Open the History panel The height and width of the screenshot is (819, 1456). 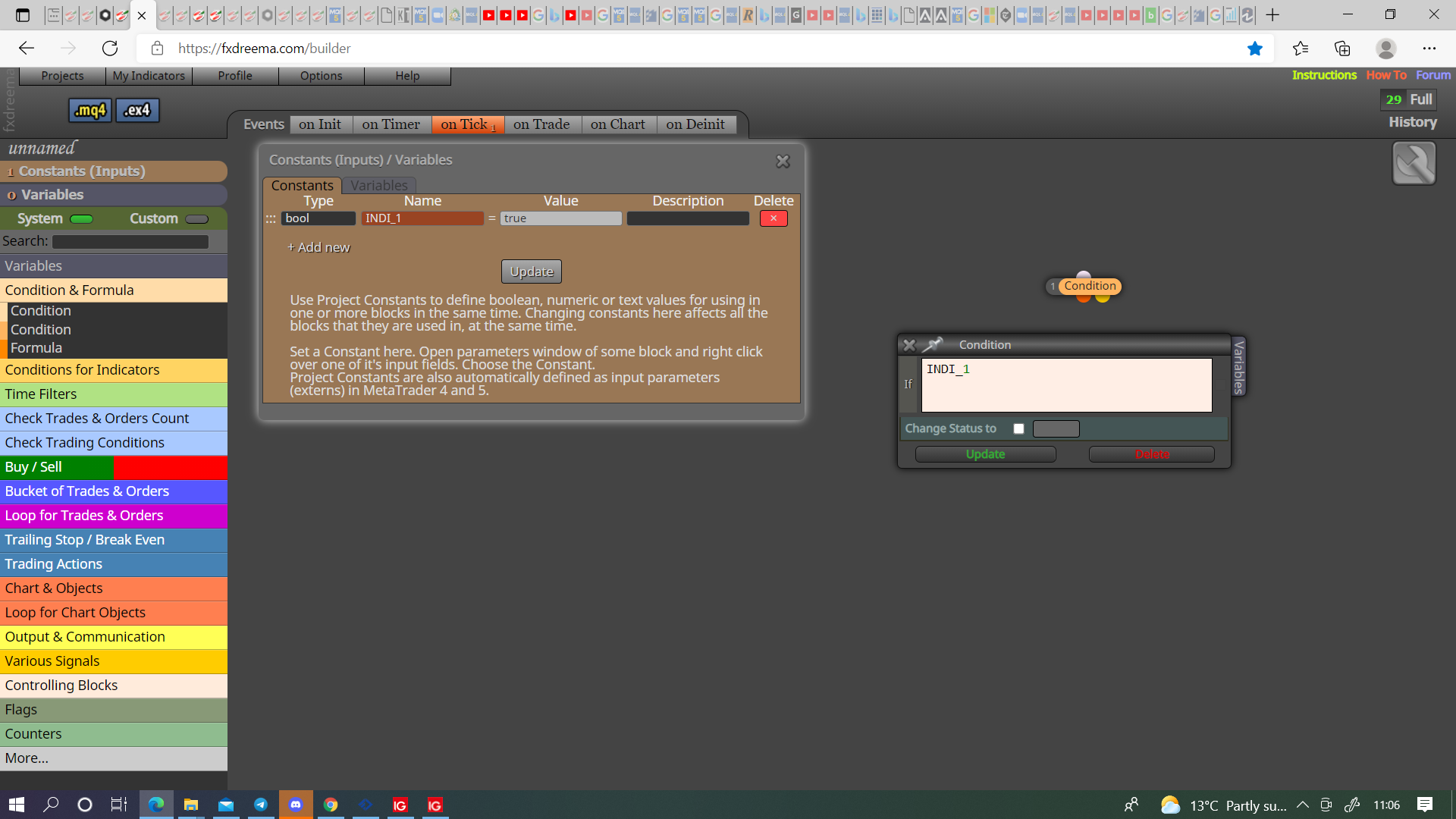coord(1412,122)
